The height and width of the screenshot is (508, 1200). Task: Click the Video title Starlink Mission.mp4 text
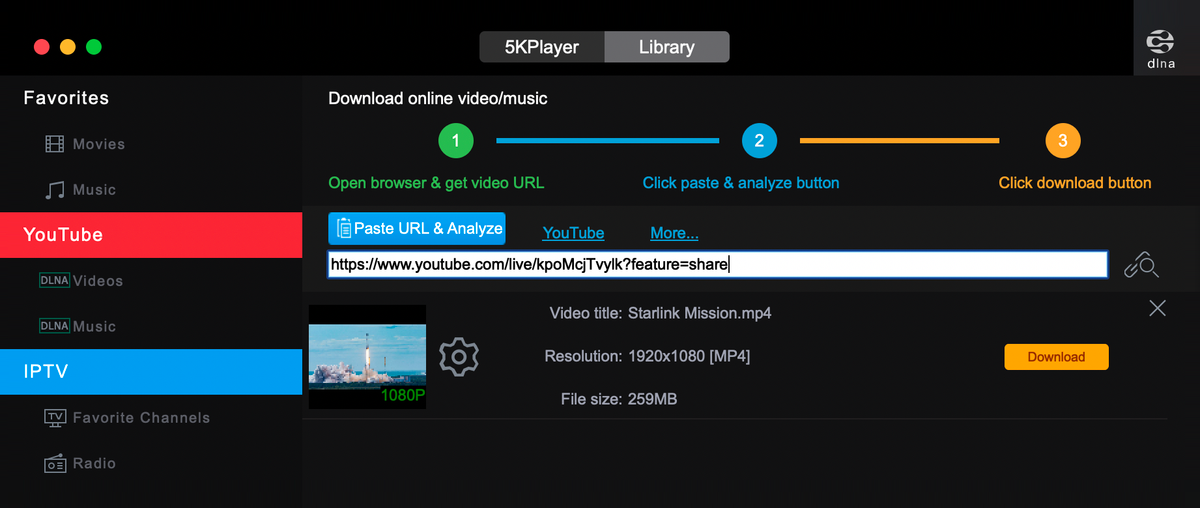(x=661, y=313)
